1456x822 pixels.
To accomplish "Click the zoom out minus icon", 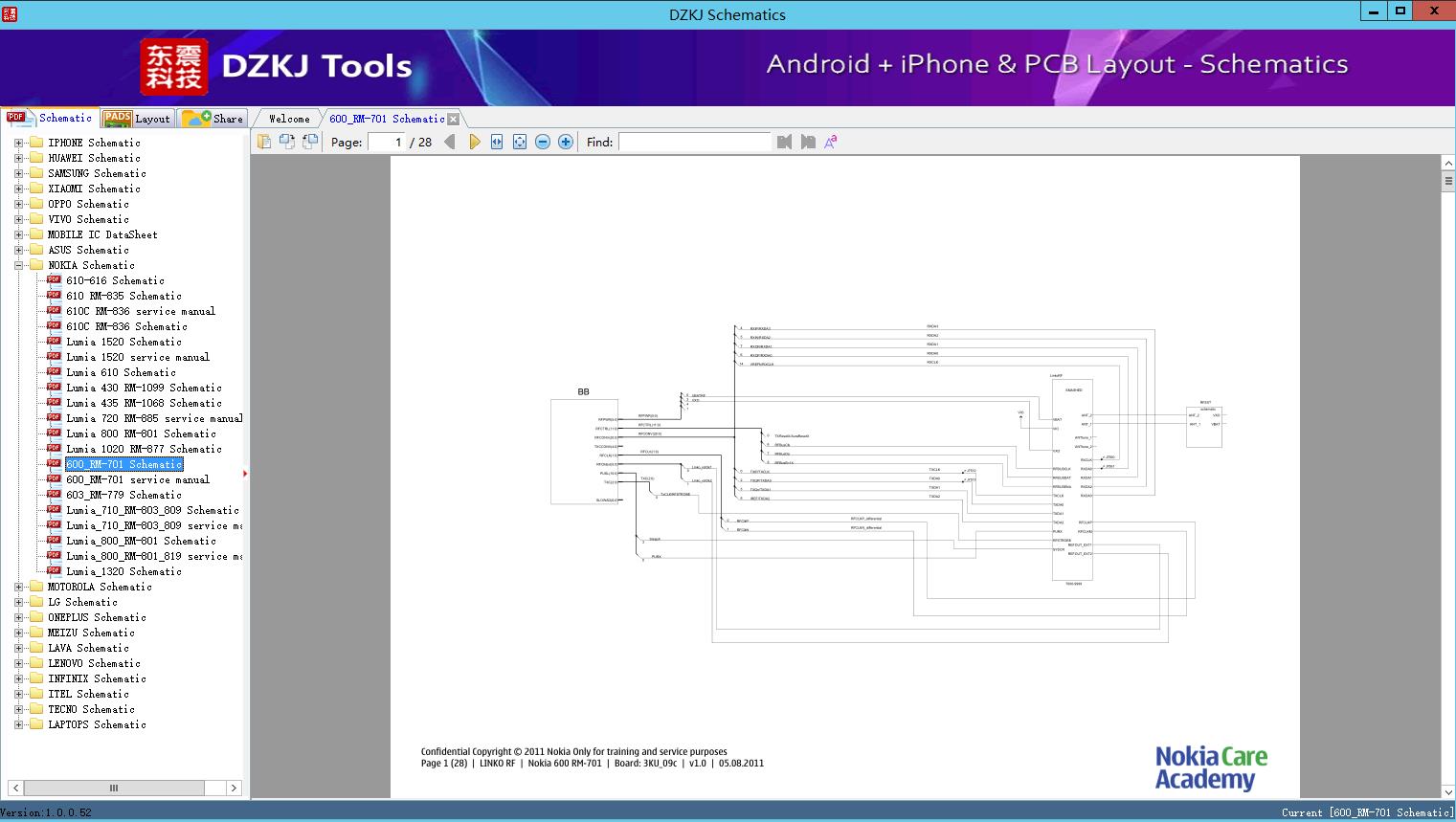I will (x=543, y=142).
